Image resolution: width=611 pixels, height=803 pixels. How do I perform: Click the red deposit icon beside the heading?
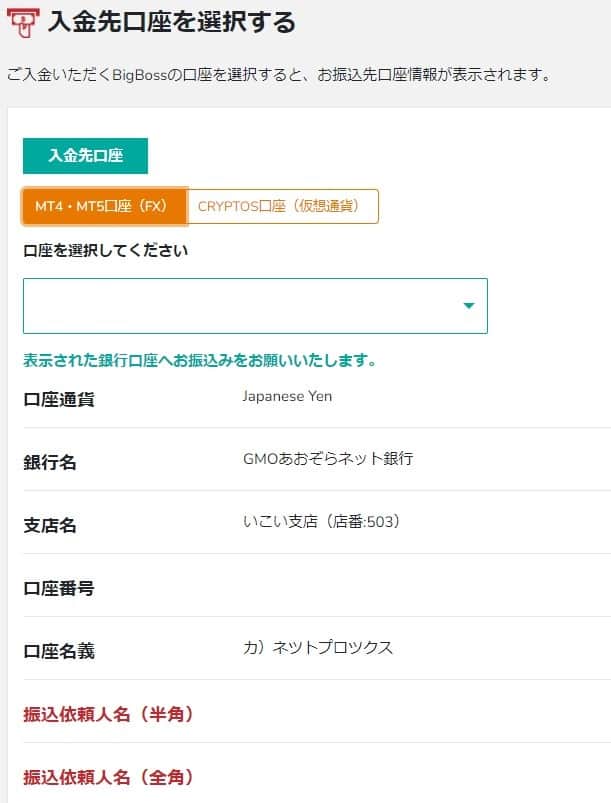point(23,23)
